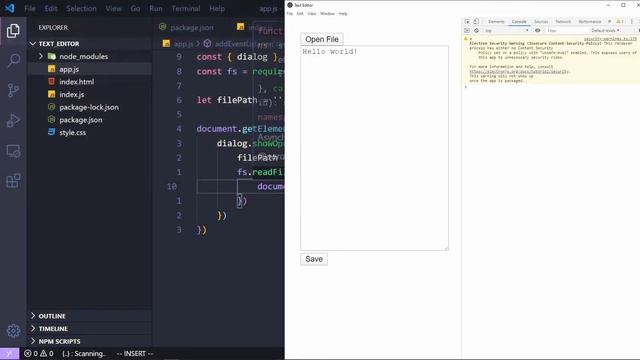Image resolution: width=640 pixels, height=360 pixels.
Task: Open the Run menu in VS Code
Action: point(156,8)
